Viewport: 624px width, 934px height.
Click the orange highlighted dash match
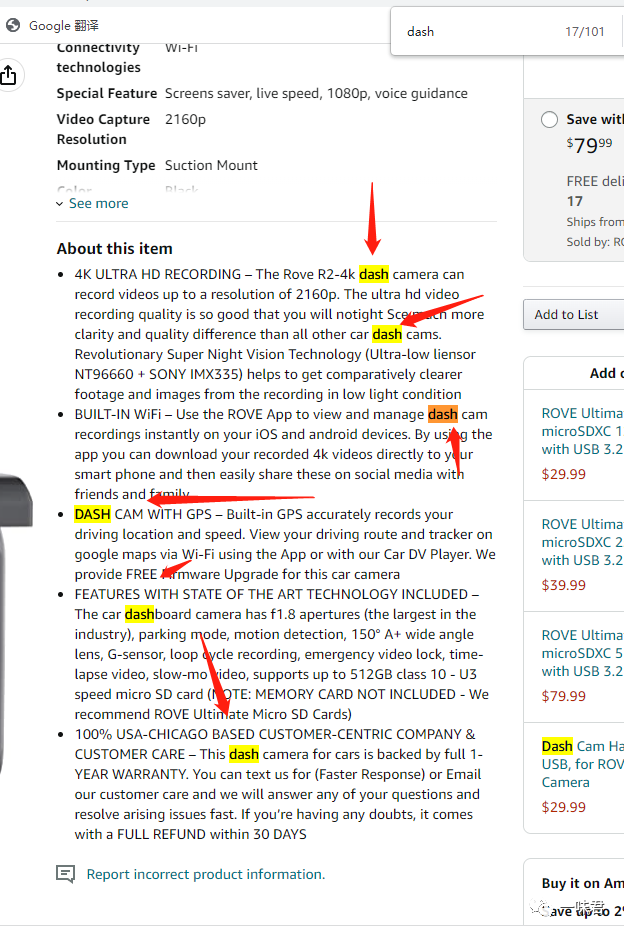tap(442, 414)
